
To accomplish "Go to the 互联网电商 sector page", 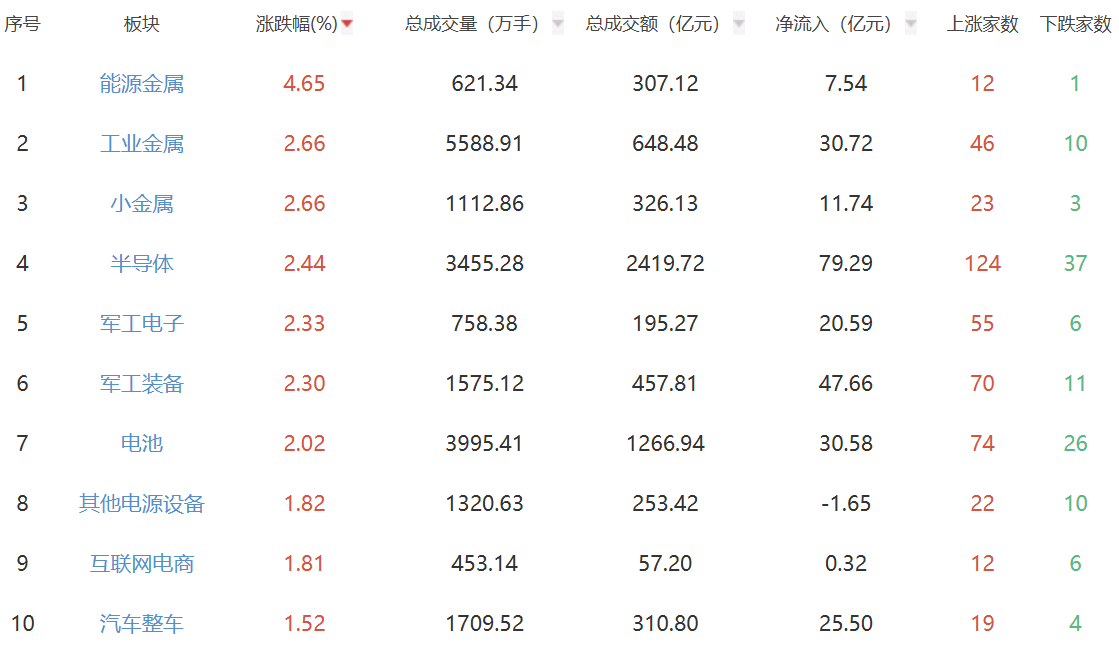I will point(142,564).
